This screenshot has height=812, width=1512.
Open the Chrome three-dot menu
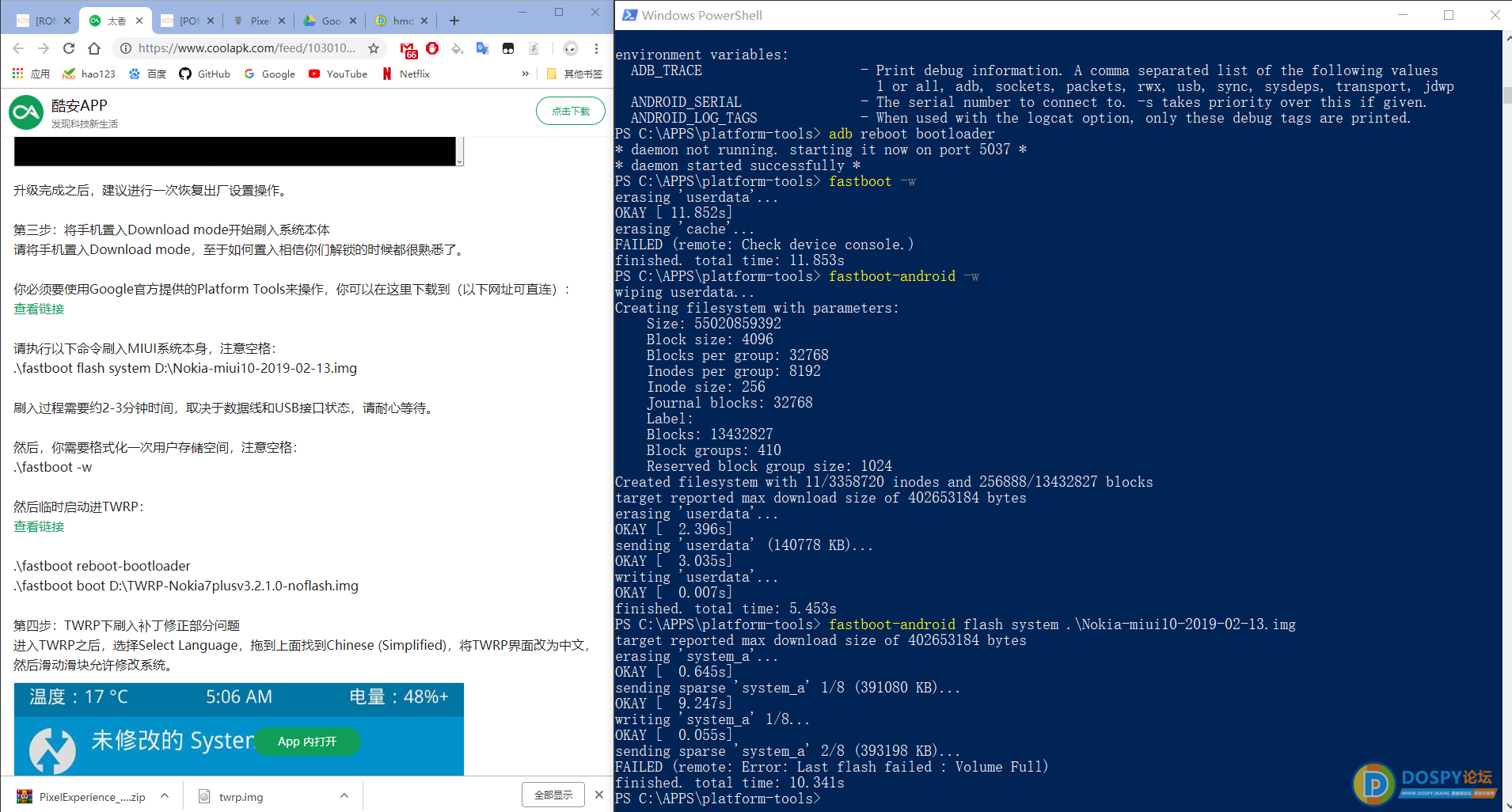(596, 48)
